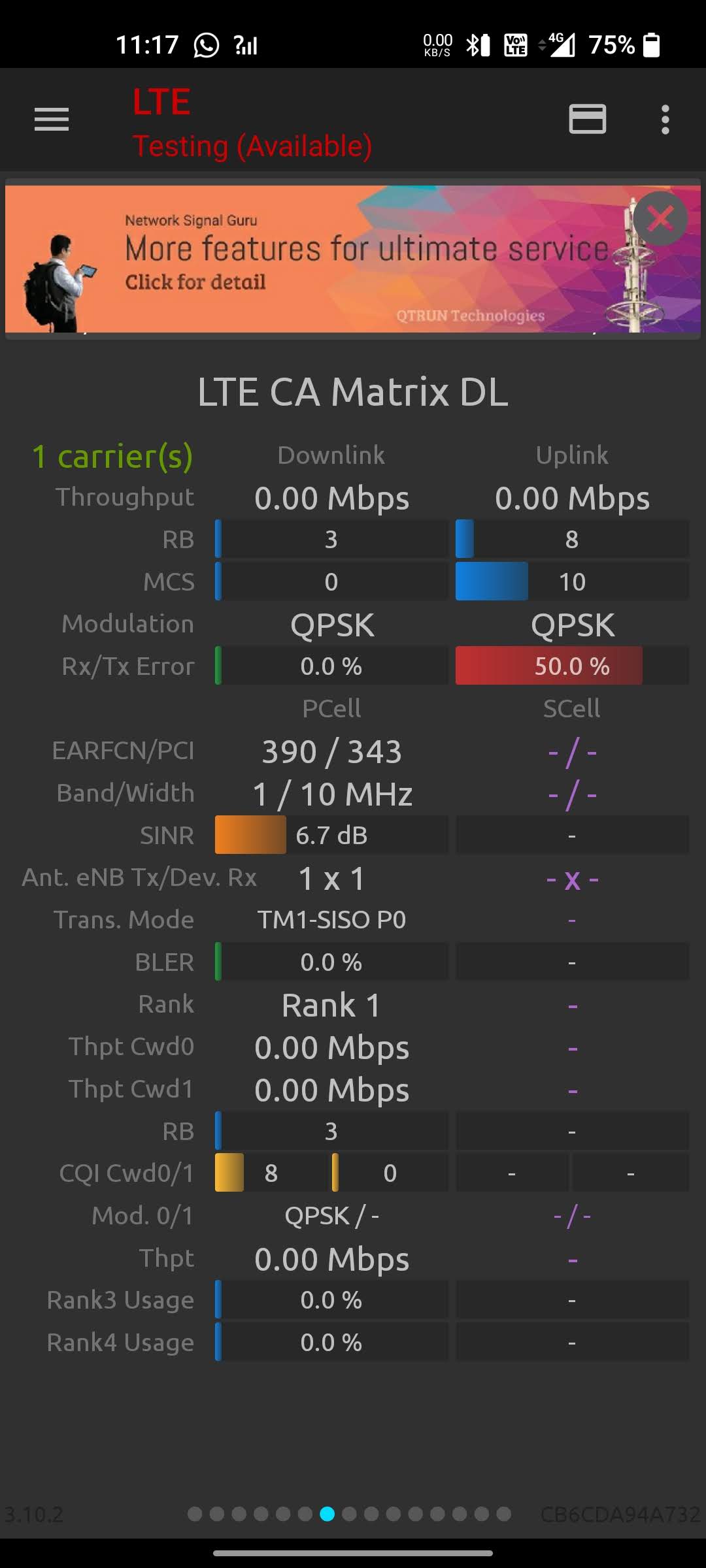Tap the battery icon in status bar
The width and height of the screenshot is (706, 1568).
[x=651, y=45]
